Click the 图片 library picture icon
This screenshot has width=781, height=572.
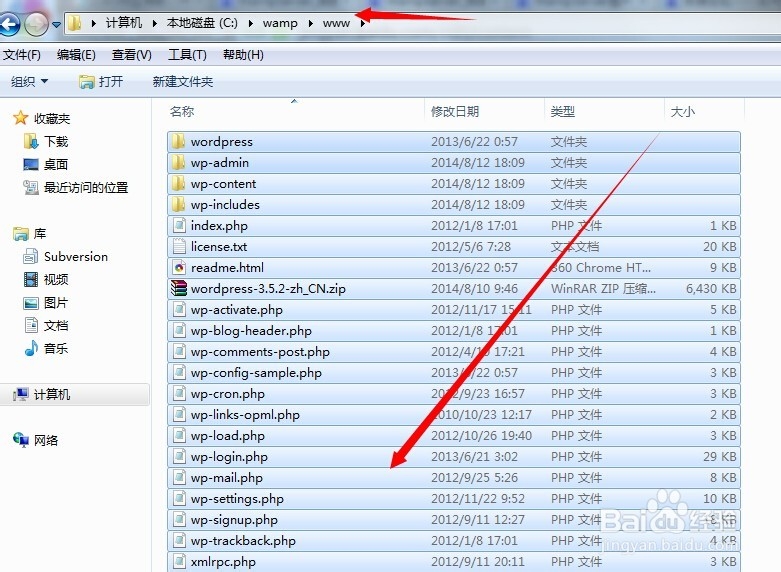coord(31,302)
